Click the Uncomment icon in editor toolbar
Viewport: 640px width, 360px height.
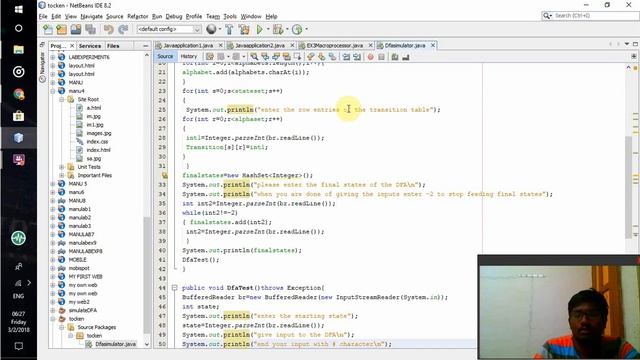pos(405,57)
